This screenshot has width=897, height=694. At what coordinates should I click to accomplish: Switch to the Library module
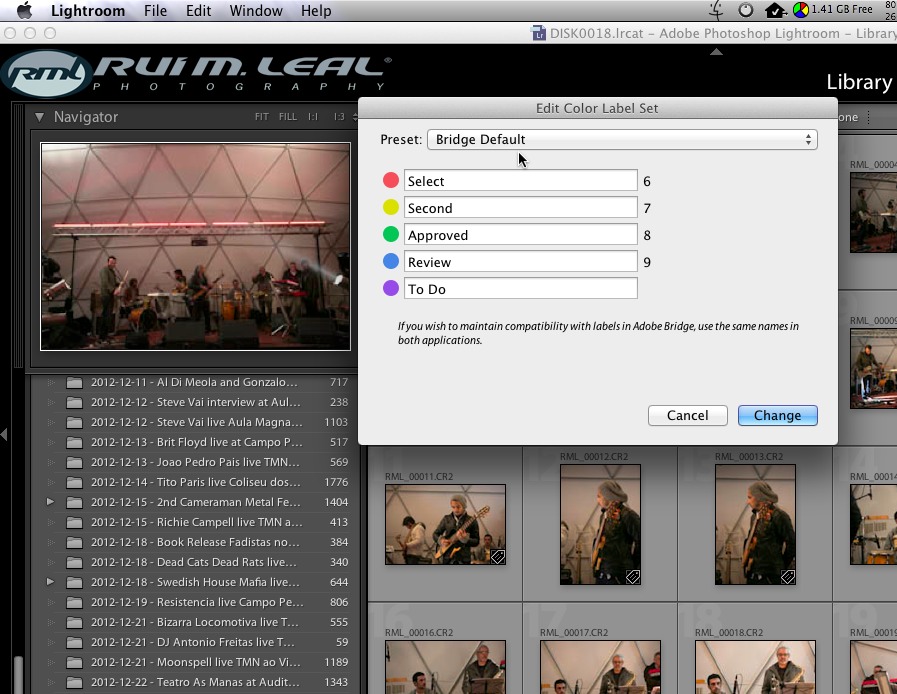pyautogui.click(x=859, y=82)
